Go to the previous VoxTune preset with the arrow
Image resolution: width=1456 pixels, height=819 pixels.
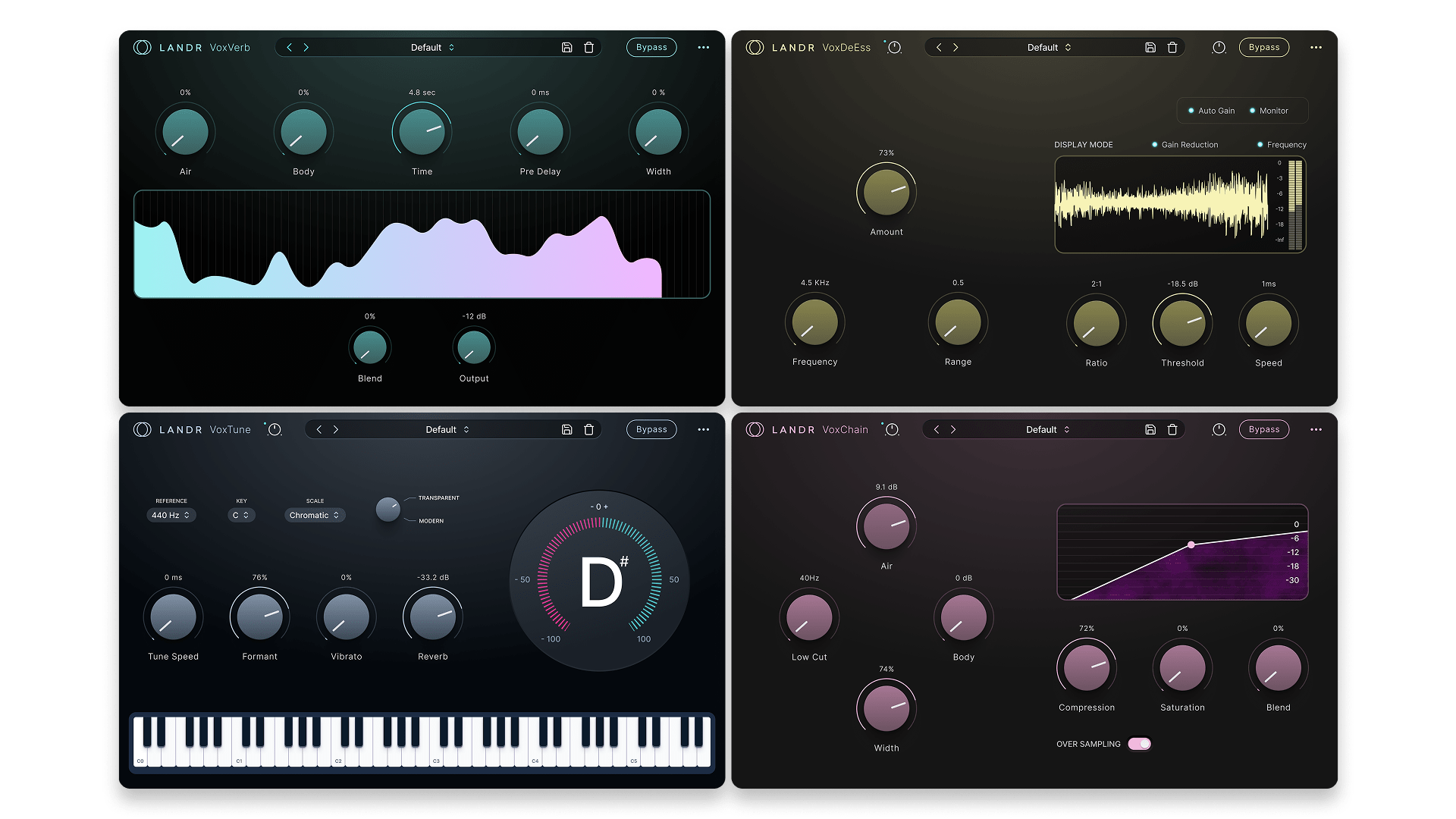pos(319,429)
